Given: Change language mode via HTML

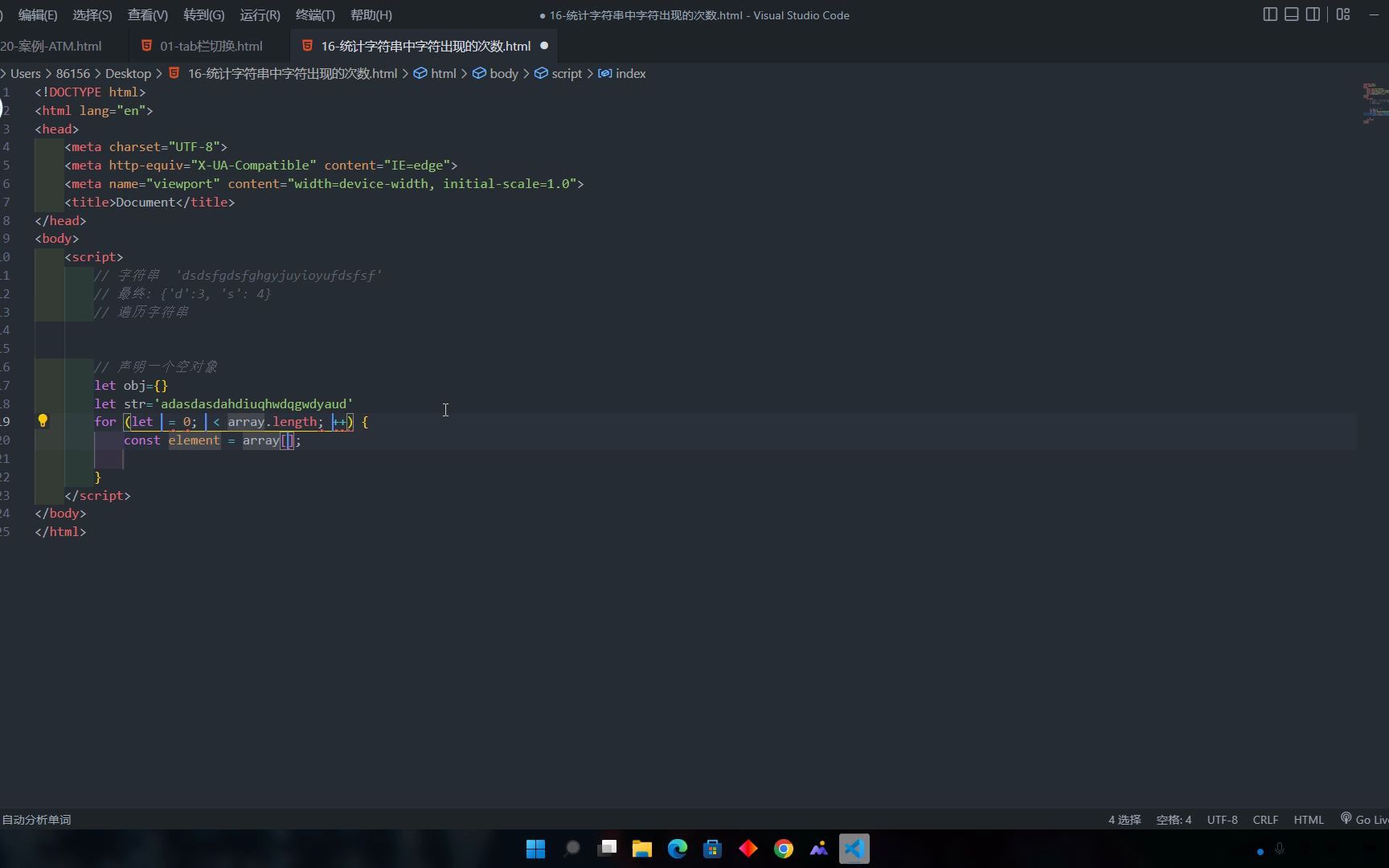Looking at the screenshot, I should 1309,820.
